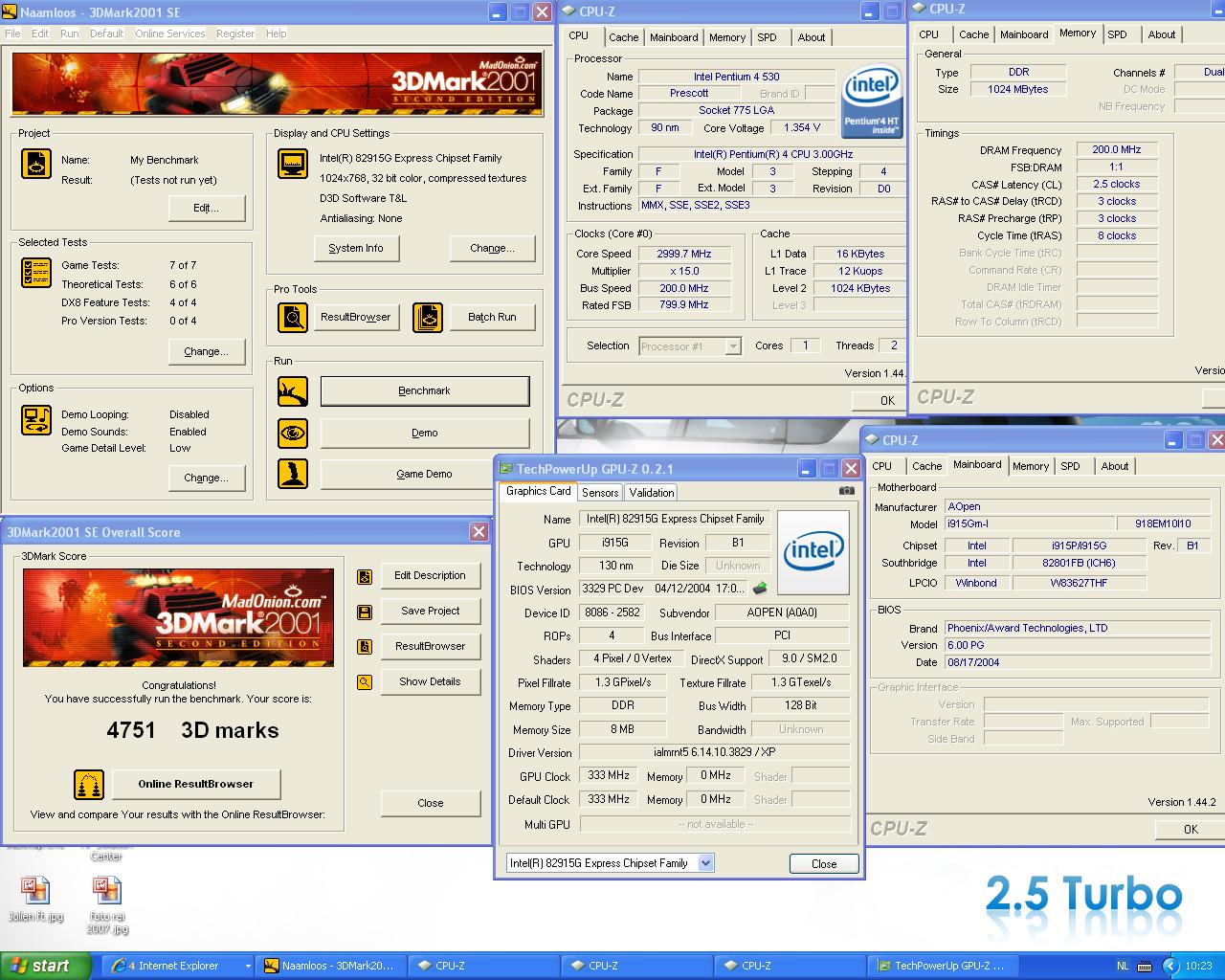Click the Demo button
Screen dimensions: 1225x980
(x=425, y=433)
